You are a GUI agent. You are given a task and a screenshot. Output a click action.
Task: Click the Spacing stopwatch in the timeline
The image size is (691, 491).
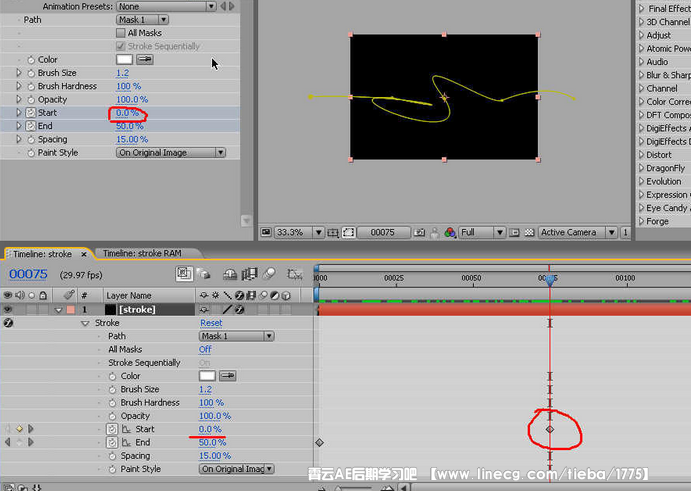112,456
